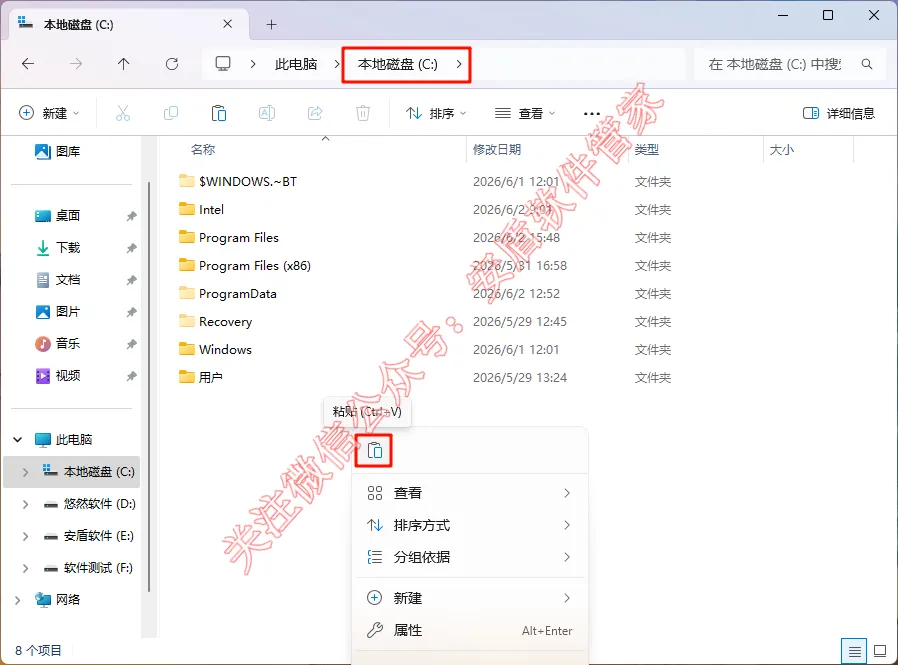Viewport: 898px width, 665px height.
Task: Click the Paste icon in context menu
Action: tap(375, 451)
